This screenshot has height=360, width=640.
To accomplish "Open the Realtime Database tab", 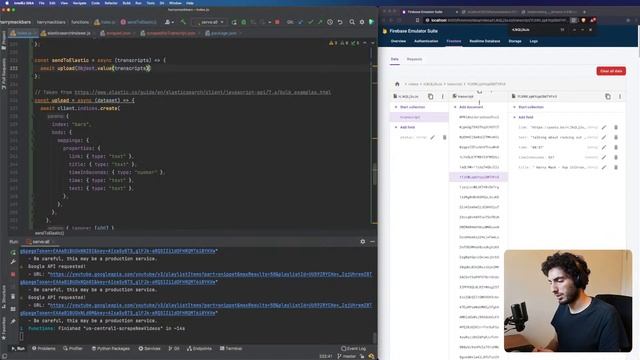I will click(485, 41).
